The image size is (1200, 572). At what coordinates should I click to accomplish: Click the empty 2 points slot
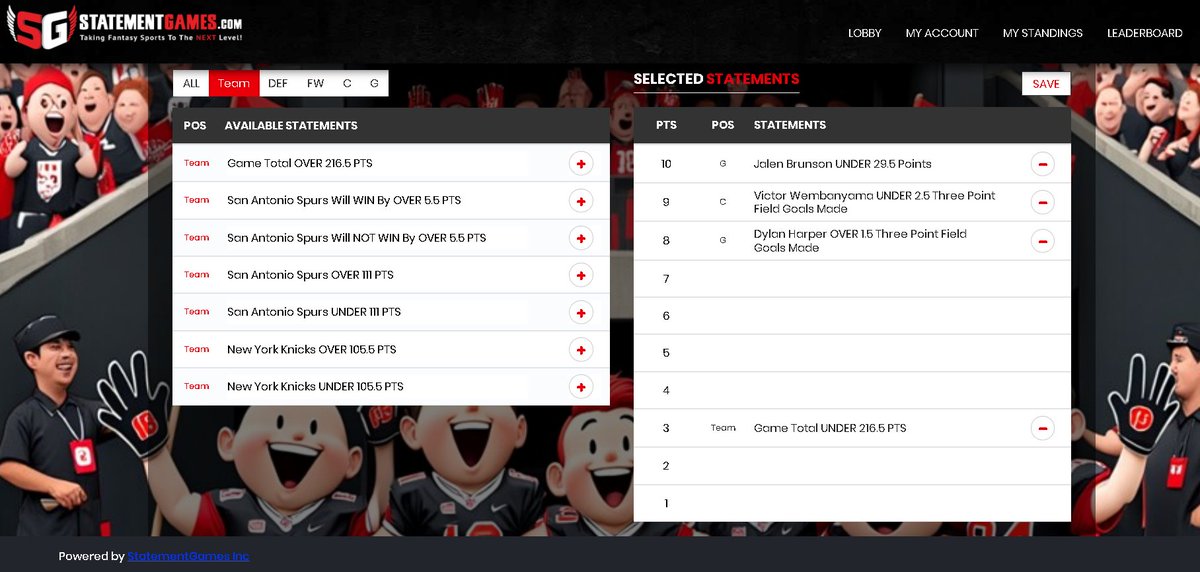[852, 466]
